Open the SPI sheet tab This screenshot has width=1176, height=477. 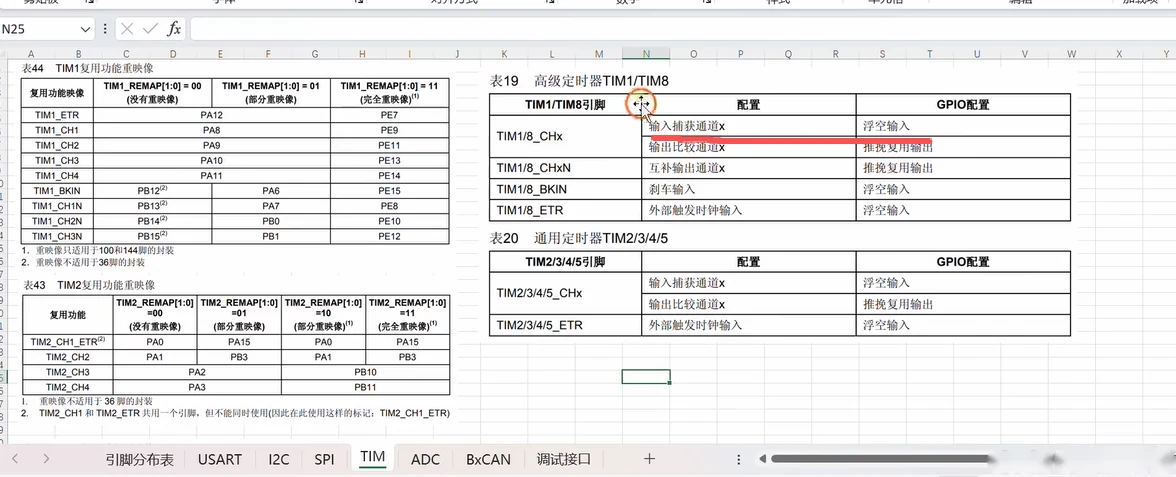tap(324, 459)
